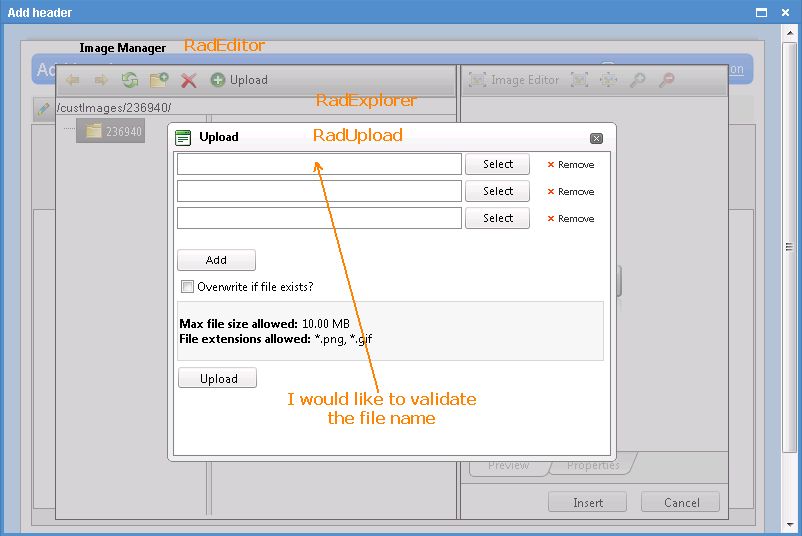Click the Insert button
The image size is (802, 536).
tap(588, 502)
